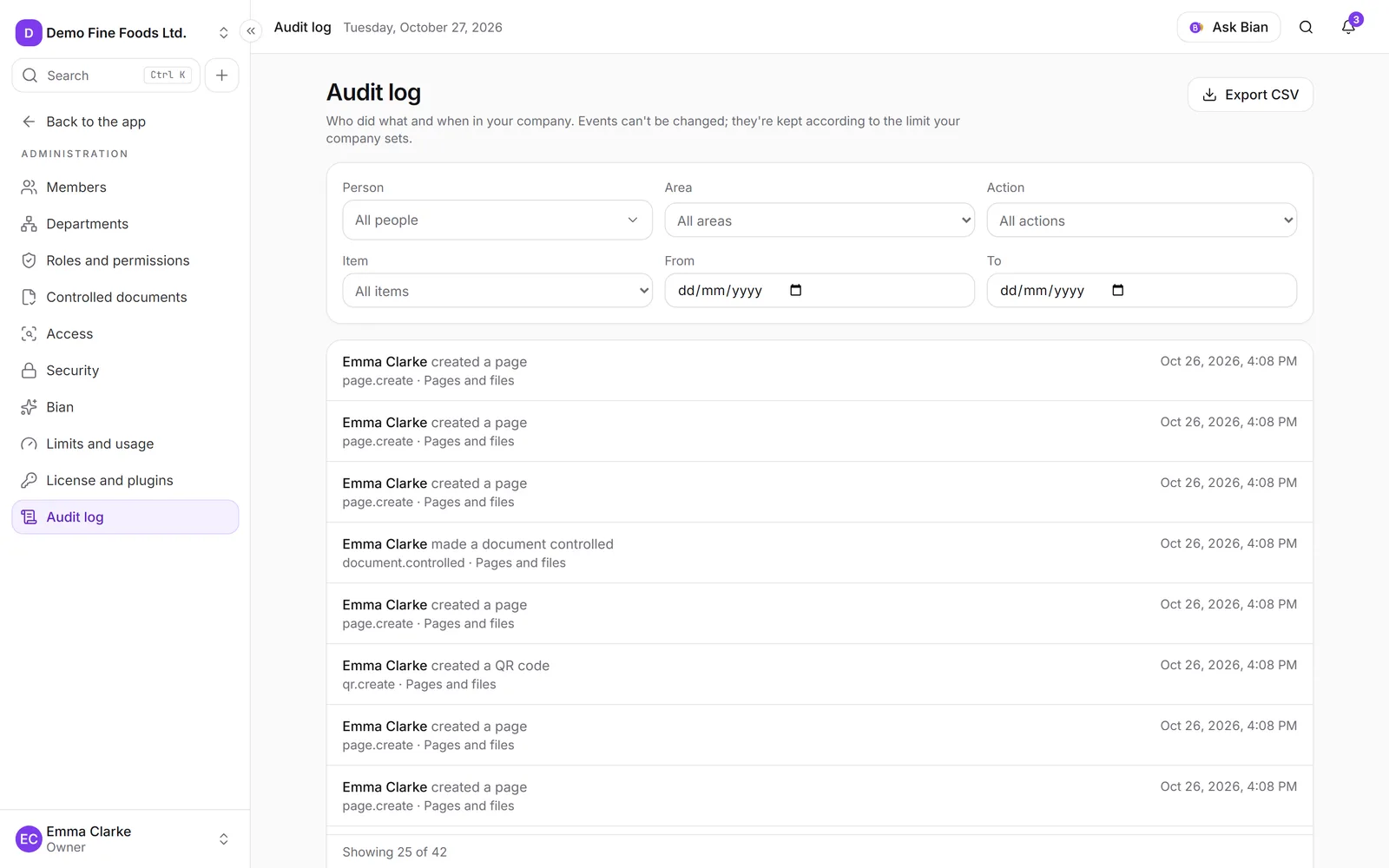Image resolution: width=1389 pixels, height=868 pixels.
Task: Open the To date calendar picker icon
Action: tap(1117, 290)
